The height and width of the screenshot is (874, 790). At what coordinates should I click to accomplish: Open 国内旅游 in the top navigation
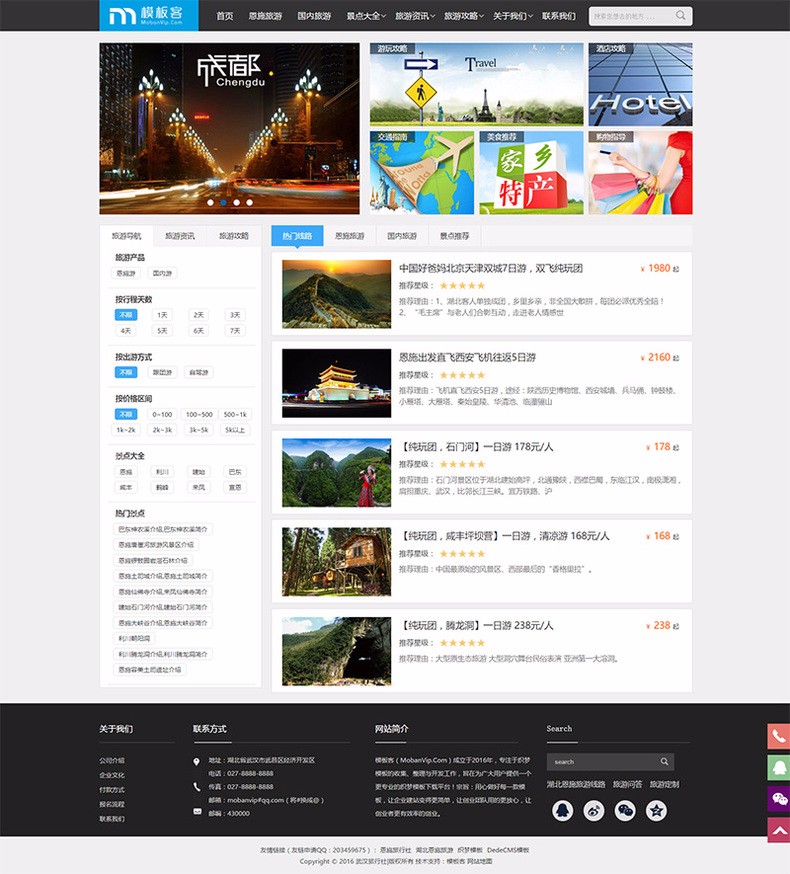[314, 16]
